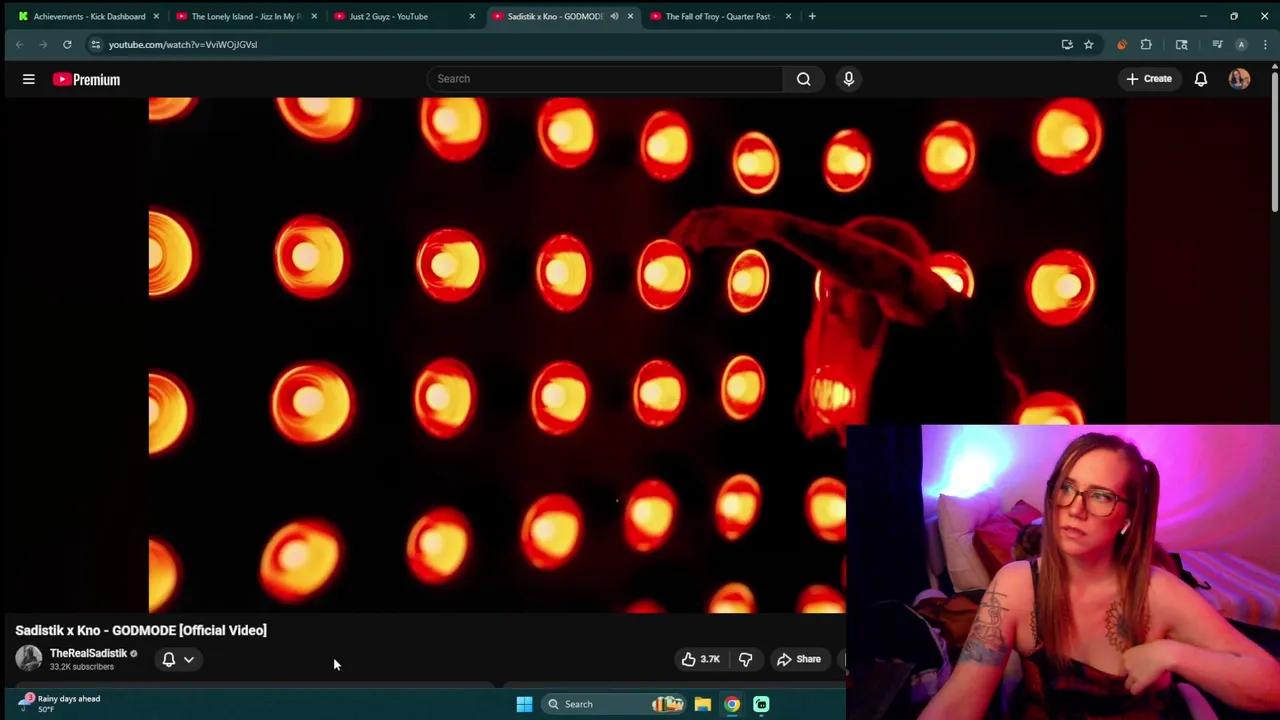The height and width of the screenshot is (720, 1280).
Task: Go to the YouTube Premium home logo
Action: [86, 79]
